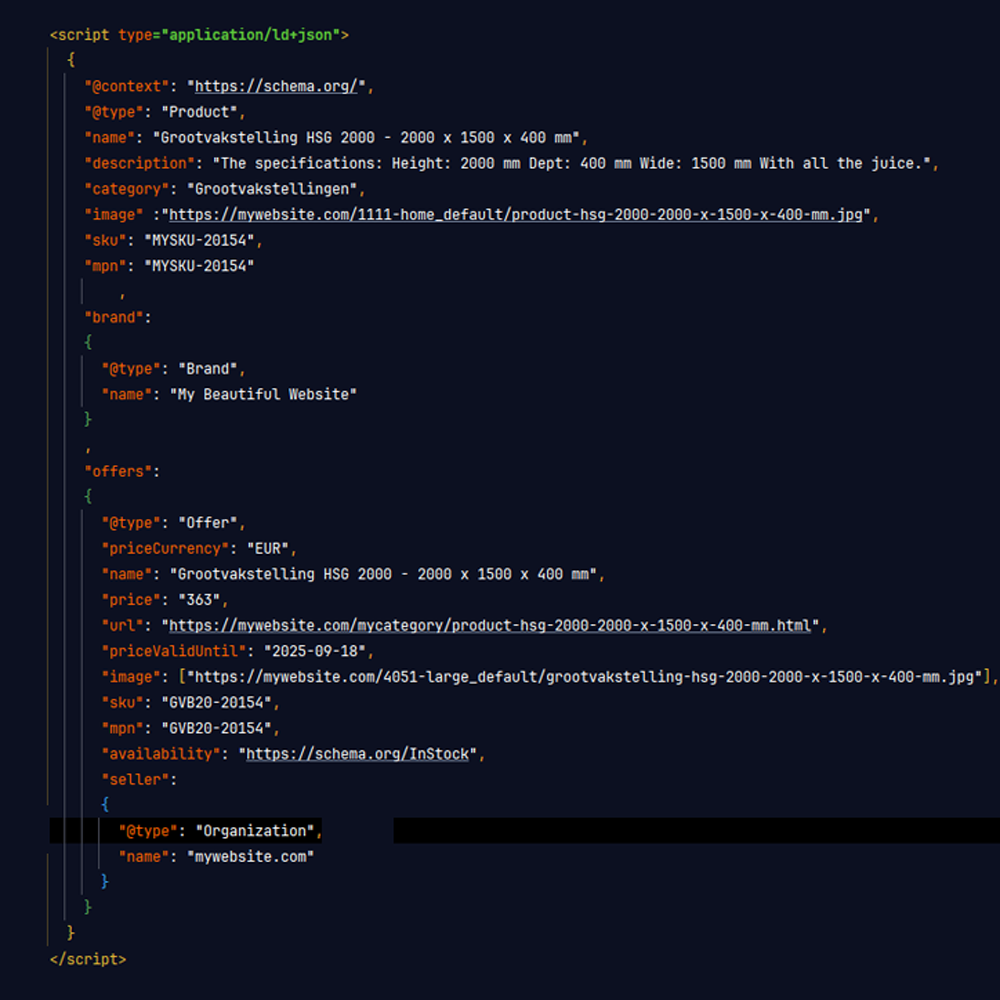
Task: Click the "brand" key
Action: tap(114, 318)
